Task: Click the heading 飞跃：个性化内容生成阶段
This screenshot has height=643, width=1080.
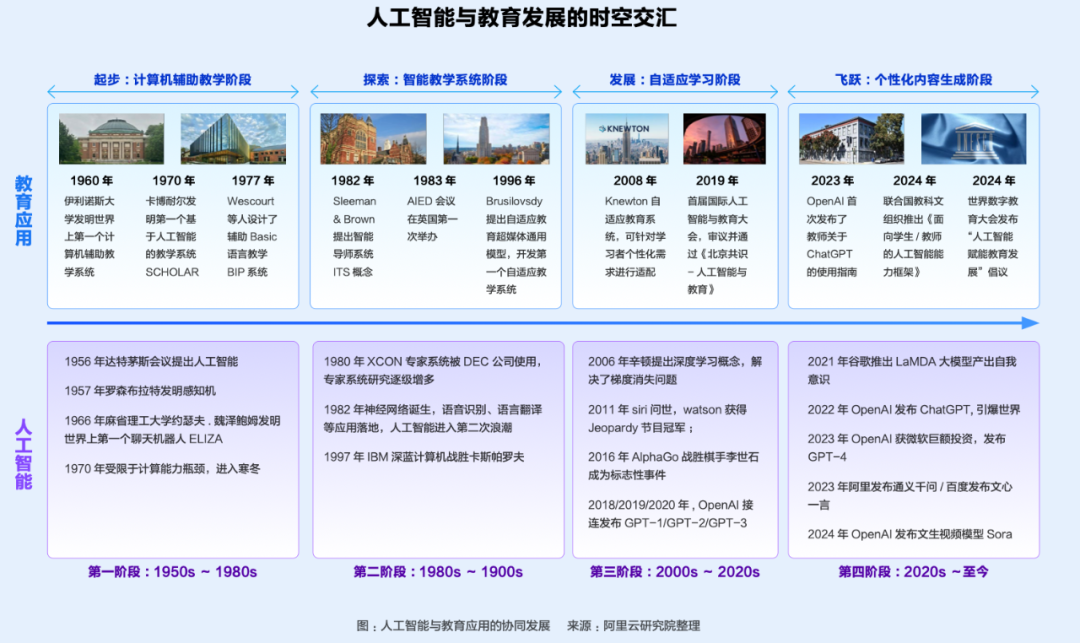Action: (913, 80)
